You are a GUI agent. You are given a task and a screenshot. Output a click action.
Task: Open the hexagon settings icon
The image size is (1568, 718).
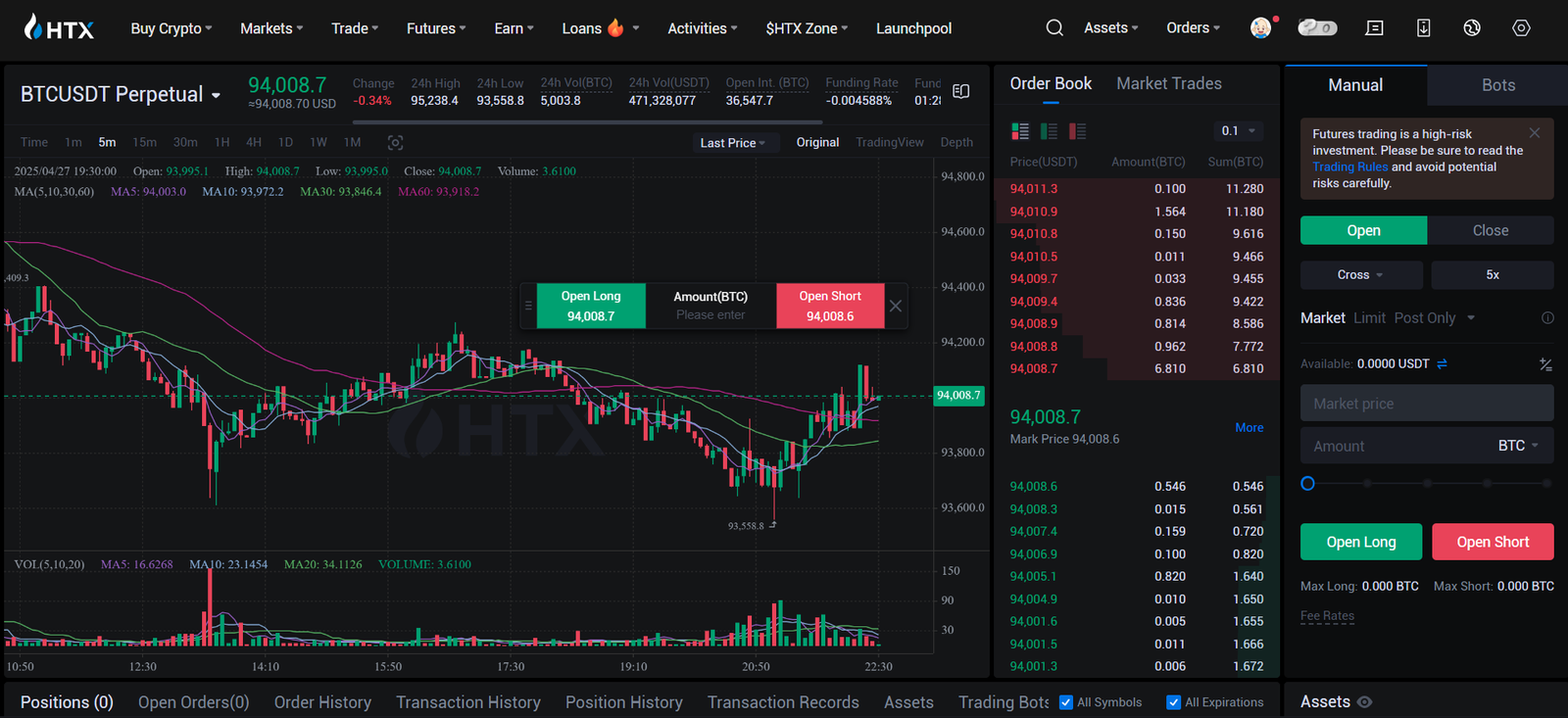pos(1521,28)
